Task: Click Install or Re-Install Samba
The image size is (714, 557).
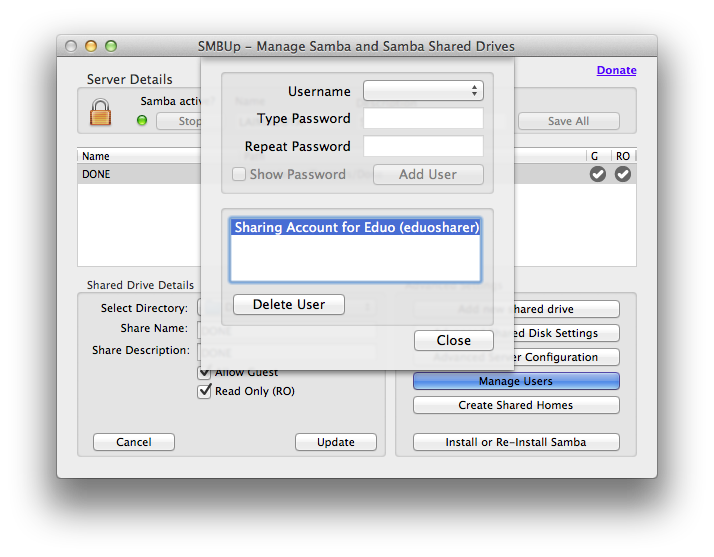Action: pyautogui.click(x=516, y=442)
